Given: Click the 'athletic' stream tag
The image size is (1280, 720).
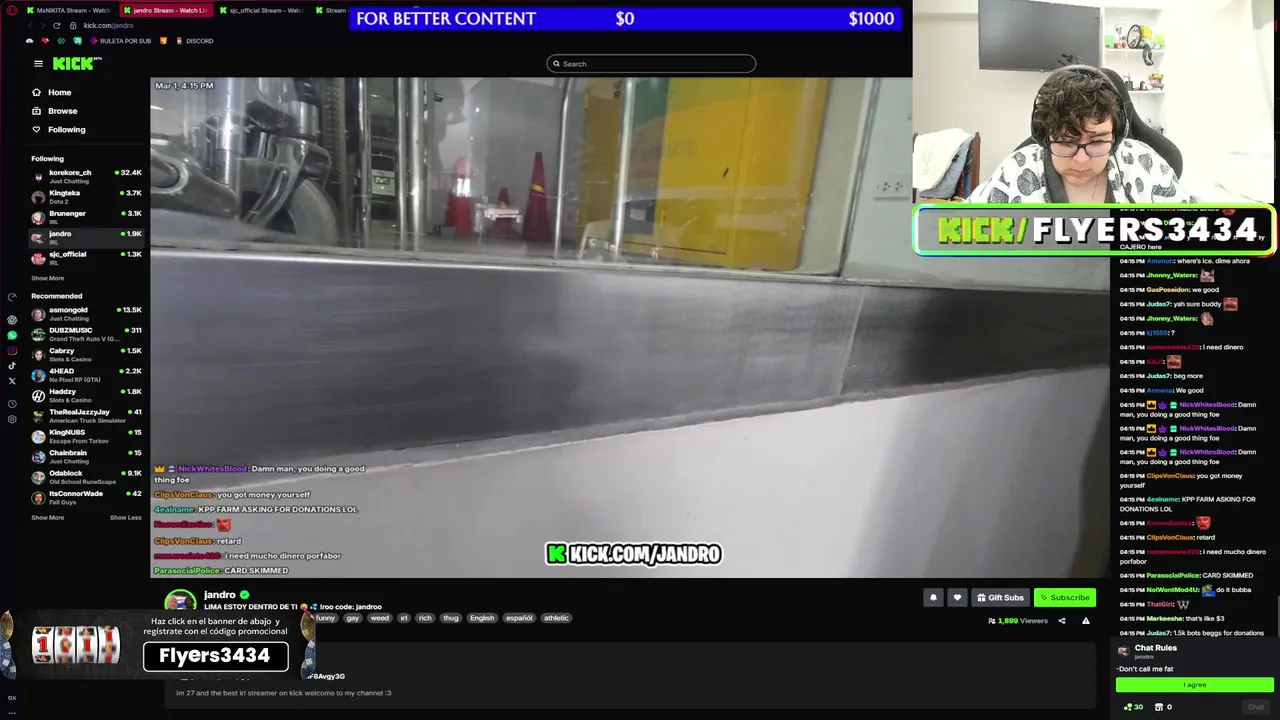Looking at the screenshot, I should tap(556, 618).
